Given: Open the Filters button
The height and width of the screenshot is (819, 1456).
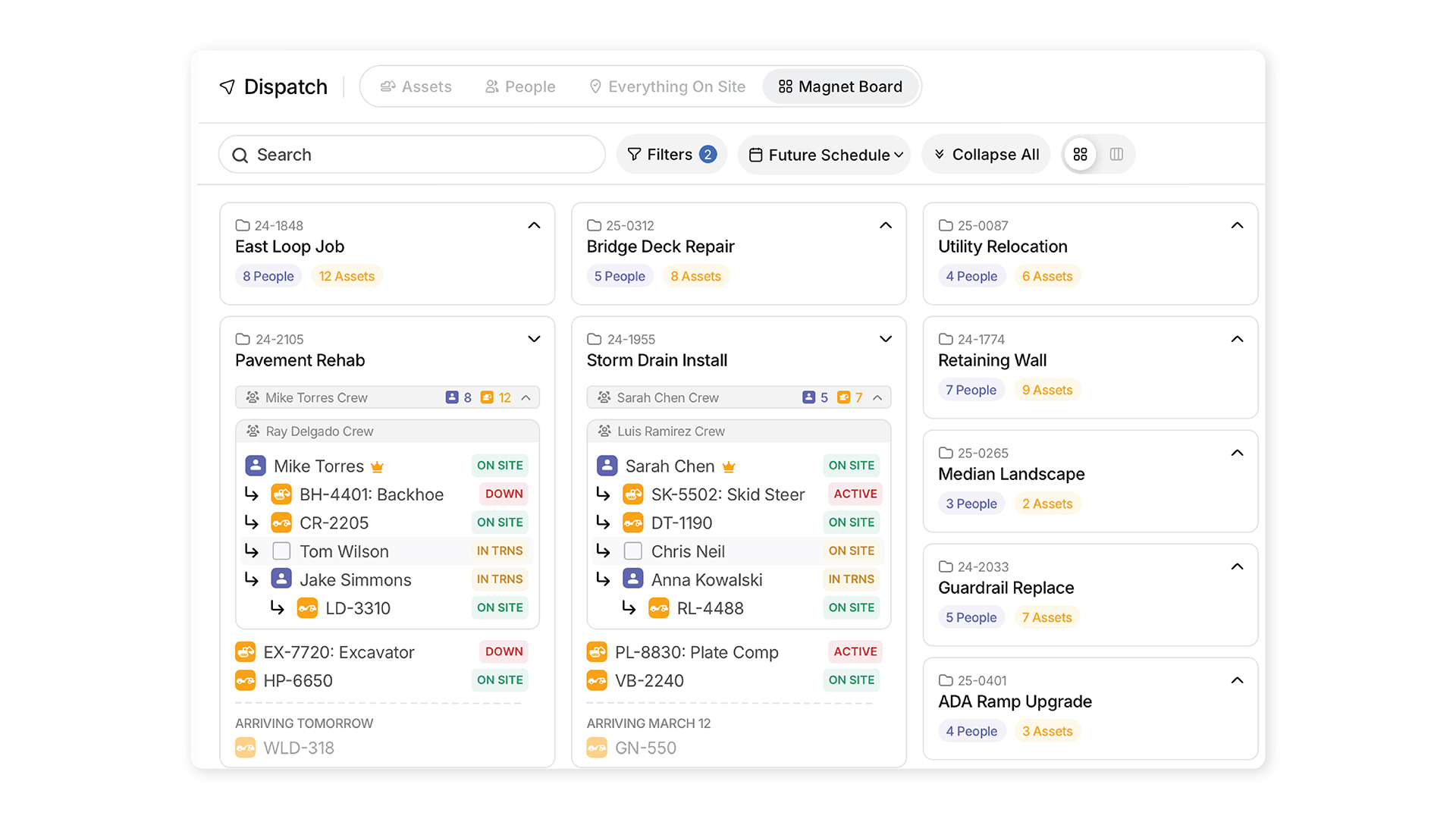Looking at the screenshot, I should (671, 155).
